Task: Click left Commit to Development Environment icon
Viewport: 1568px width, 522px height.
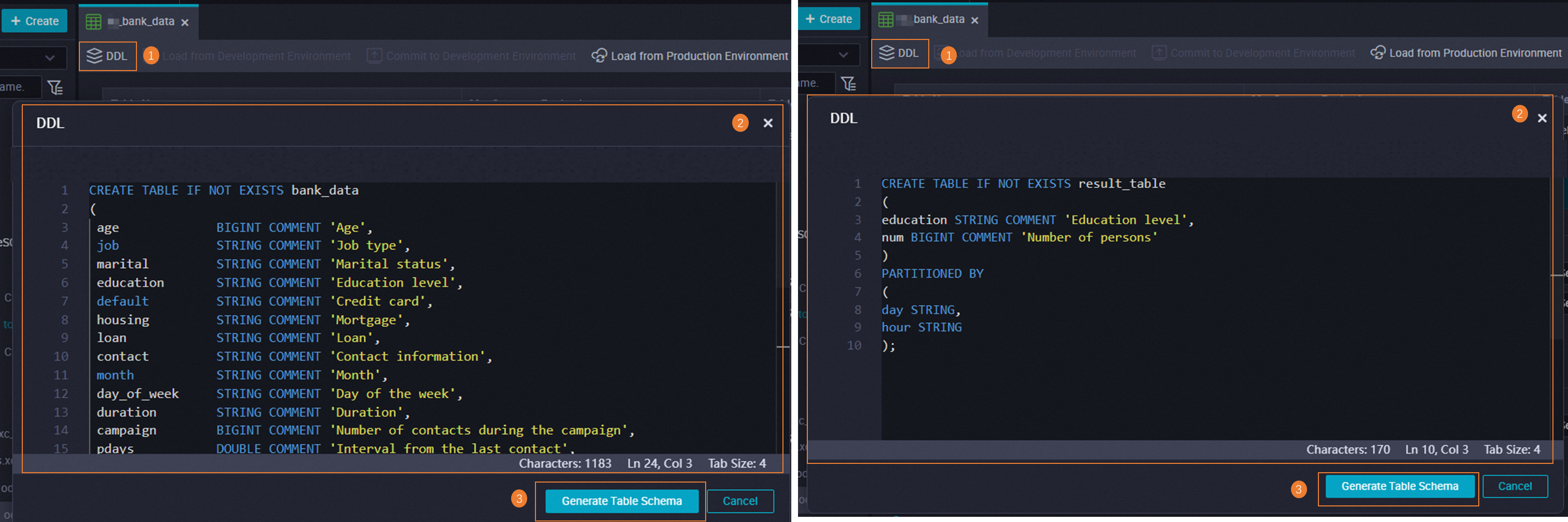Action: [x=374, y=56]
